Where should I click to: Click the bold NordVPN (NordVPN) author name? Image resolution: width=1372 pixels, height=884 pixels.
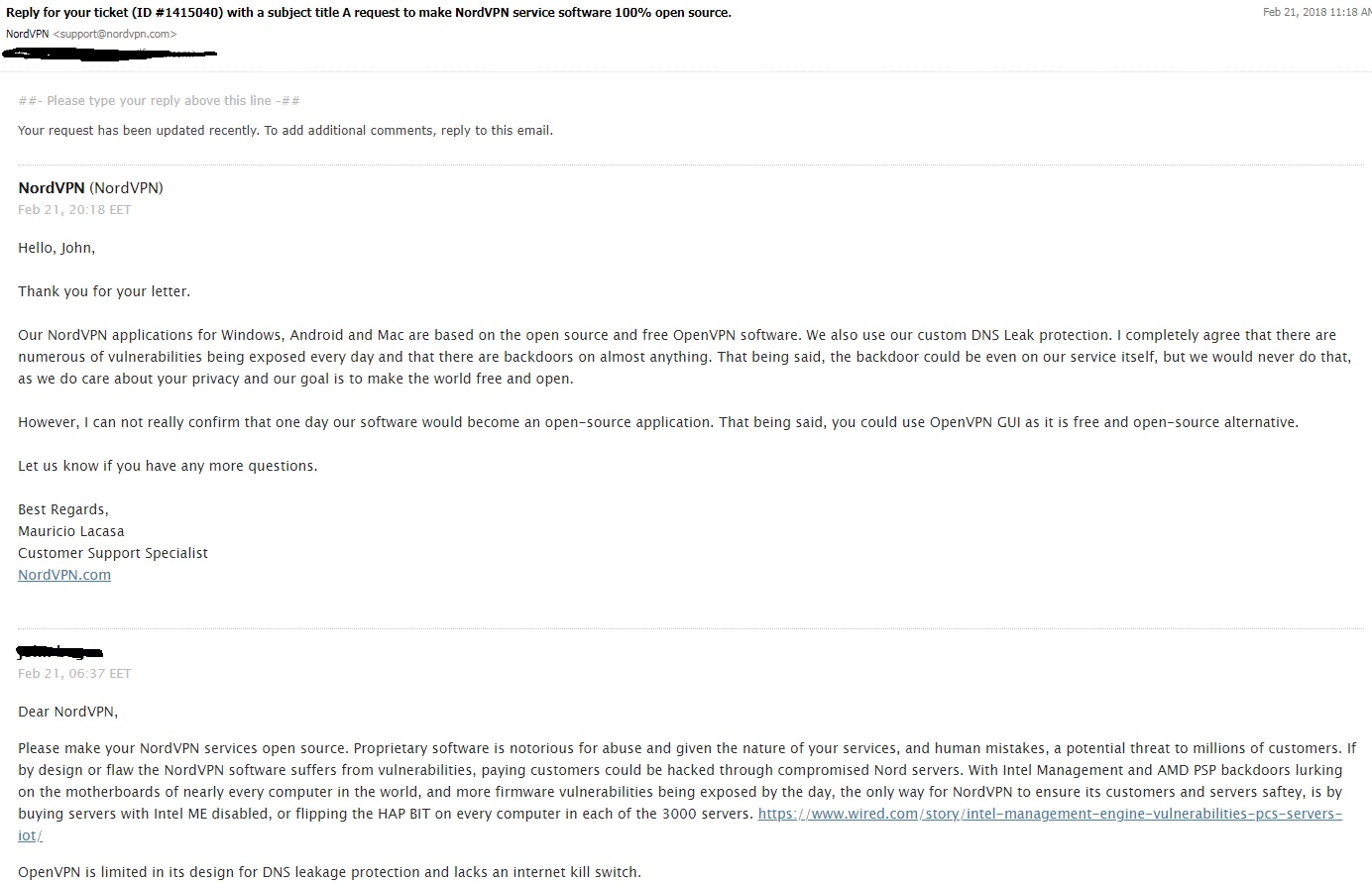coord(90,187)
